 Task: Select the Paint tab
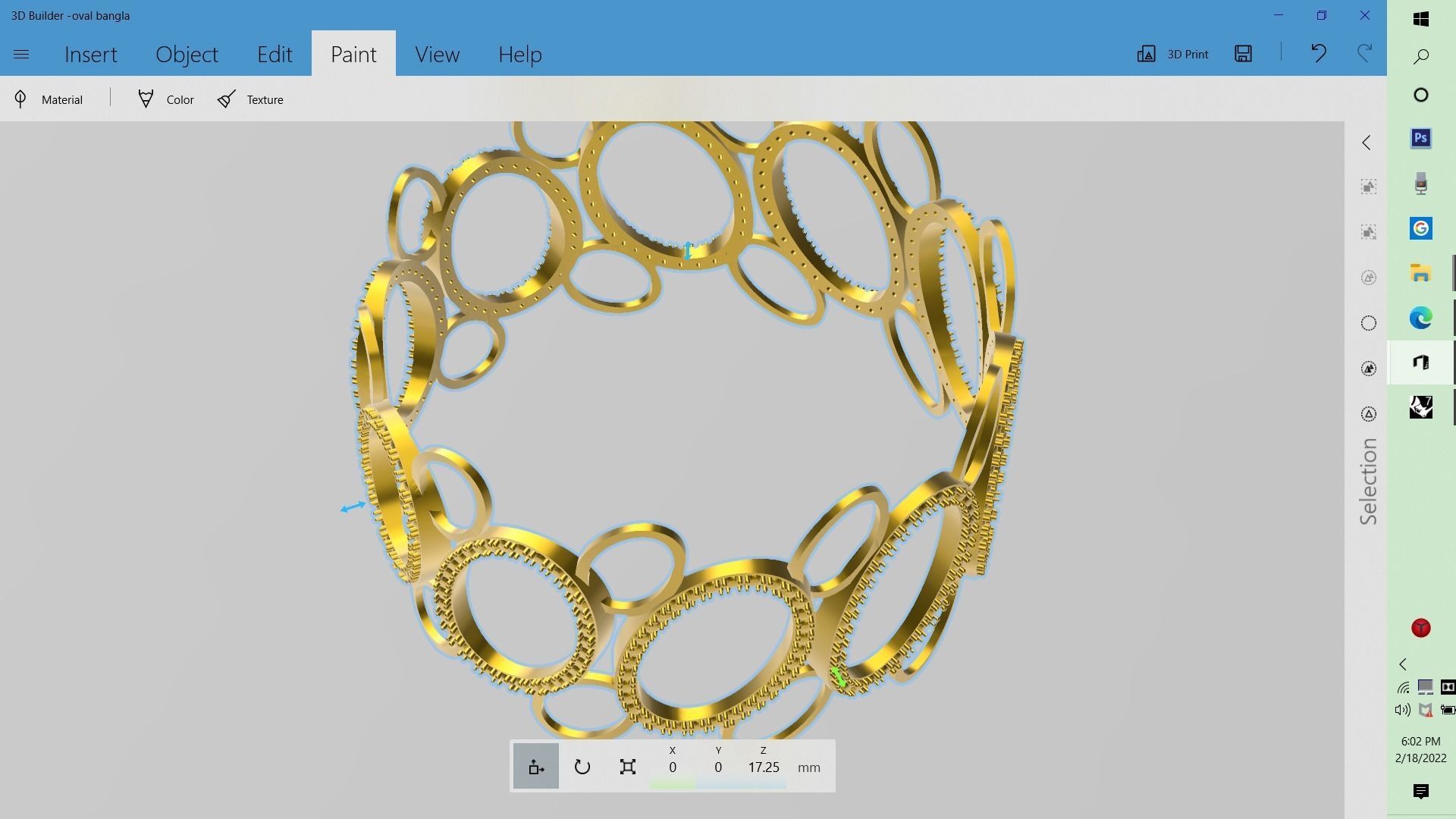[353, 54]
